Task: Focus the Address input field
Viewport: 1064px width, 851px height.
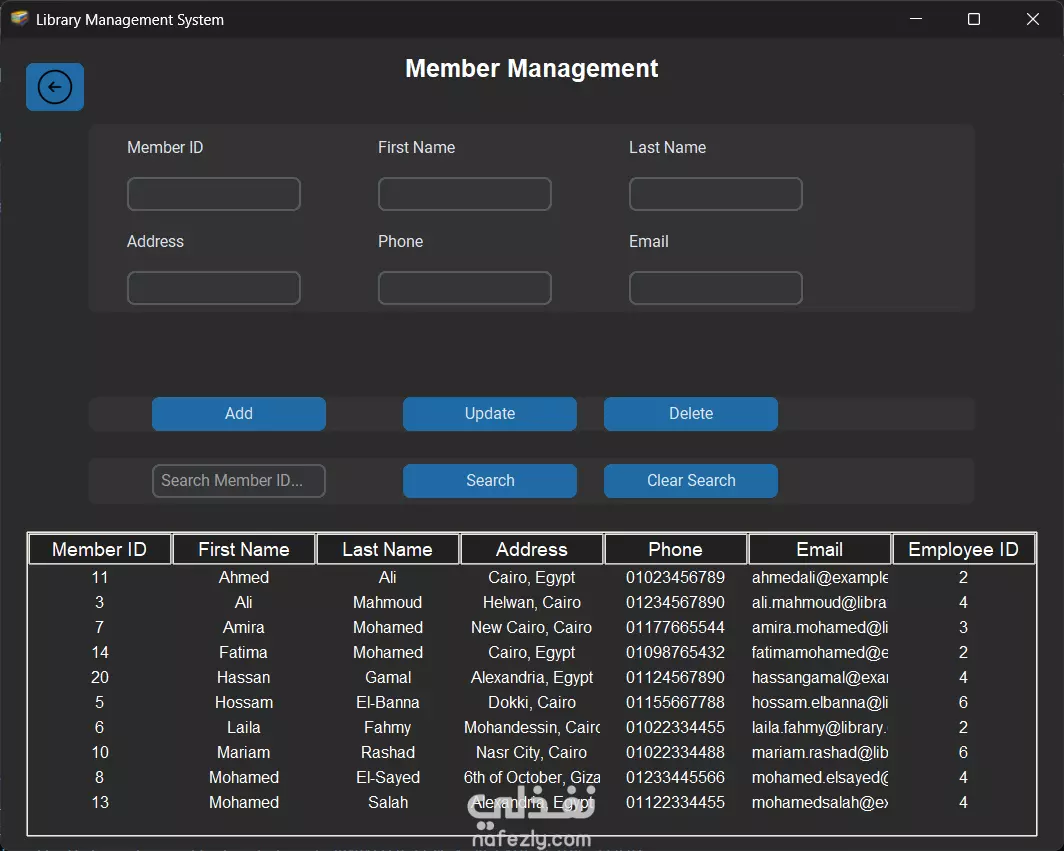Action: 214,288
